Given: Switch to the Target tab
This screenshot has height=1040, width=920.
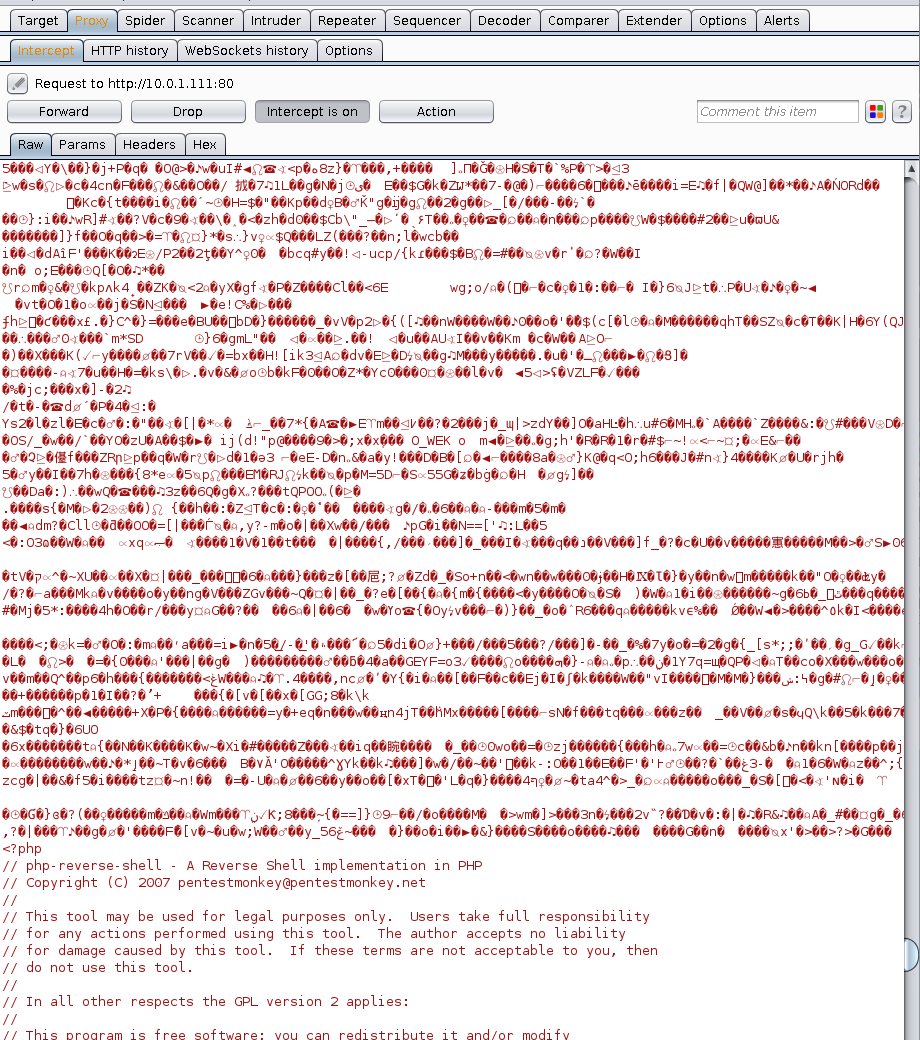Looking at the screenshot, I should coord(38,20).
